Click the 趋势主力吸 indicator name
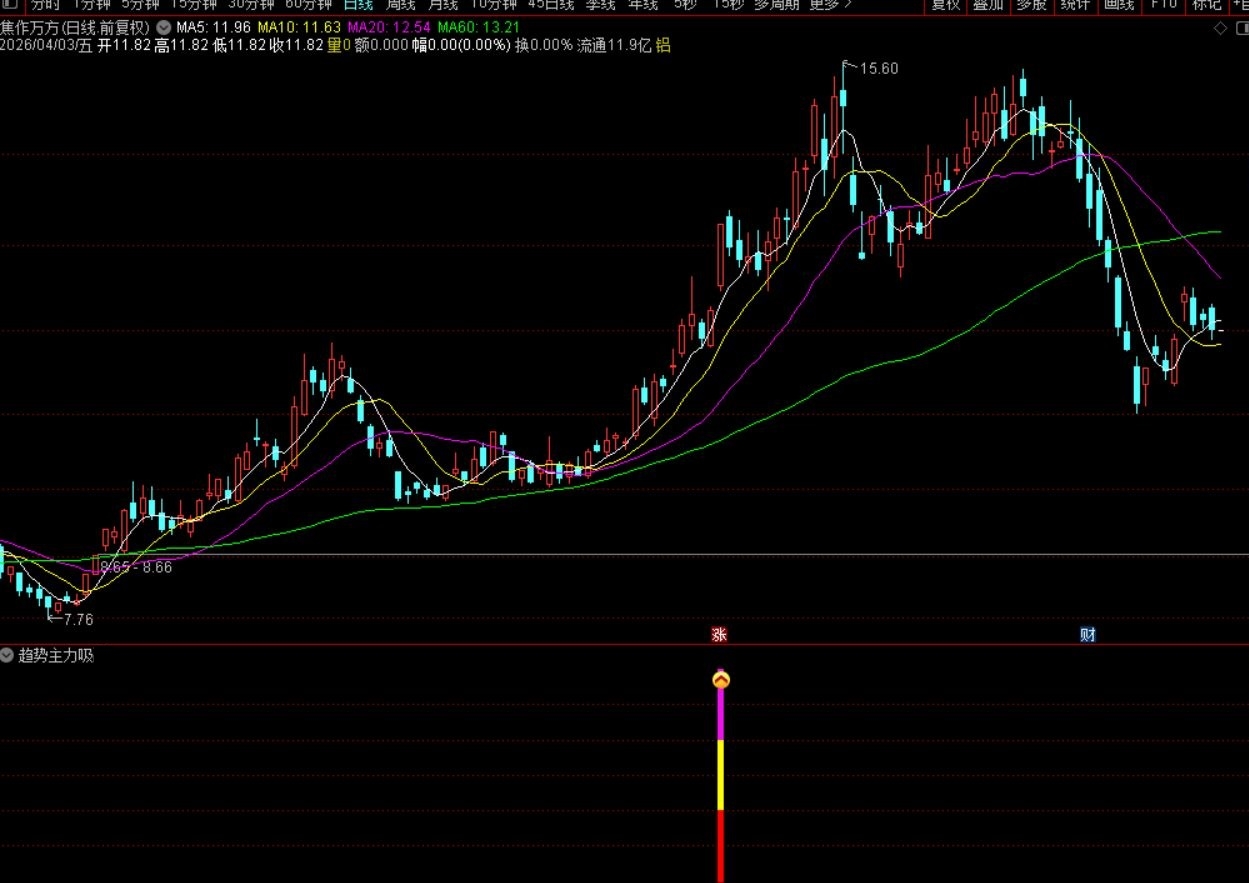This screenshot has height=883, width=1249. pyautogui.click(x=56, y=656)
